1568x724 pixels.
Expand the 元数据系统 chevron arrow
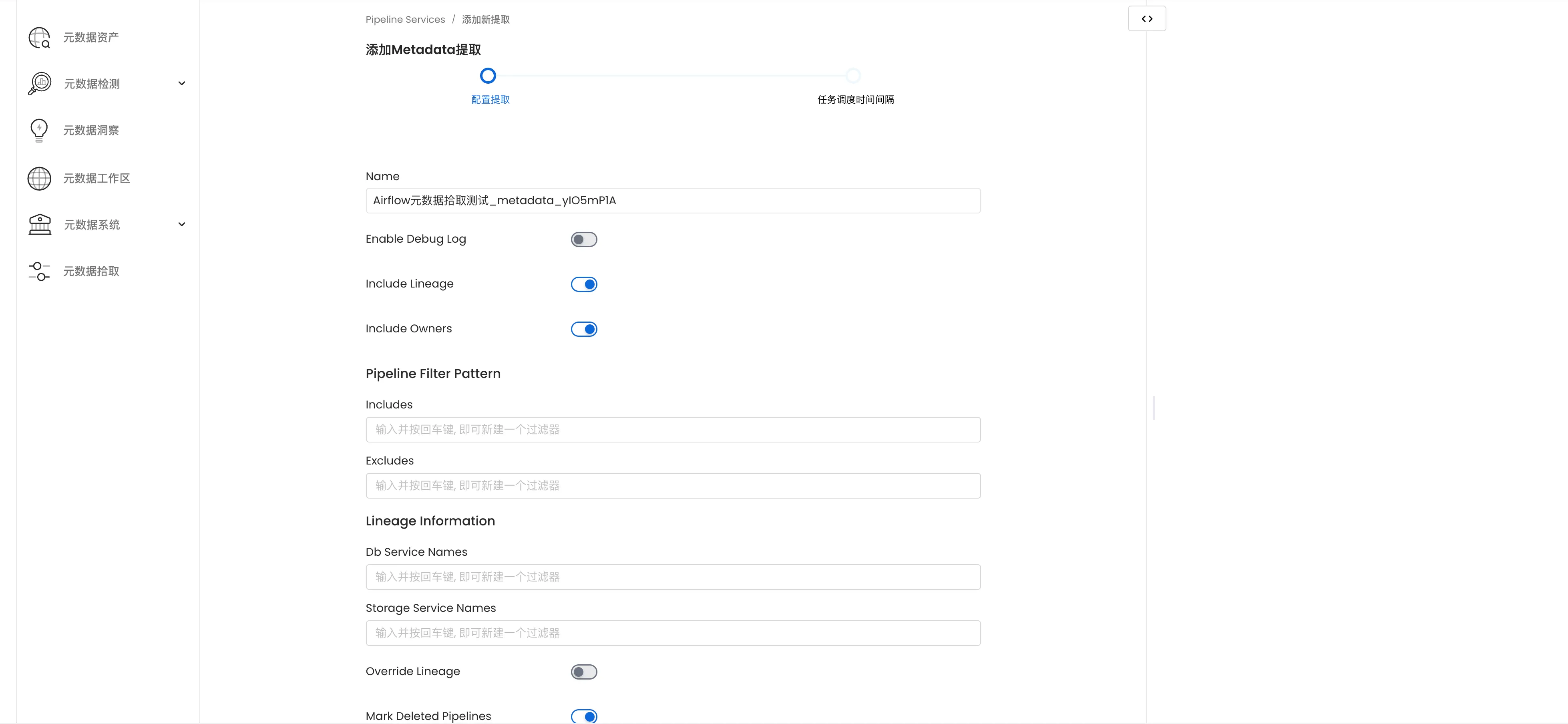click(x=181, y=225)
